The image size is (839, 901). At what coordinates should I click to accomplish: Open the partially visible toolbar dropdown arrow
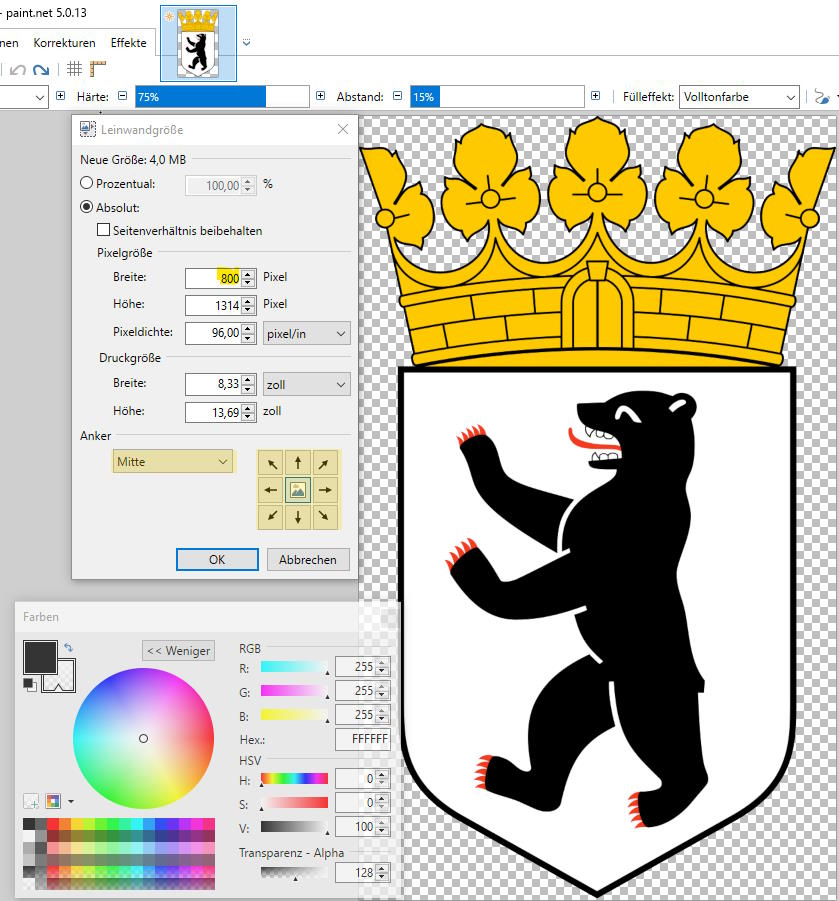39,97
